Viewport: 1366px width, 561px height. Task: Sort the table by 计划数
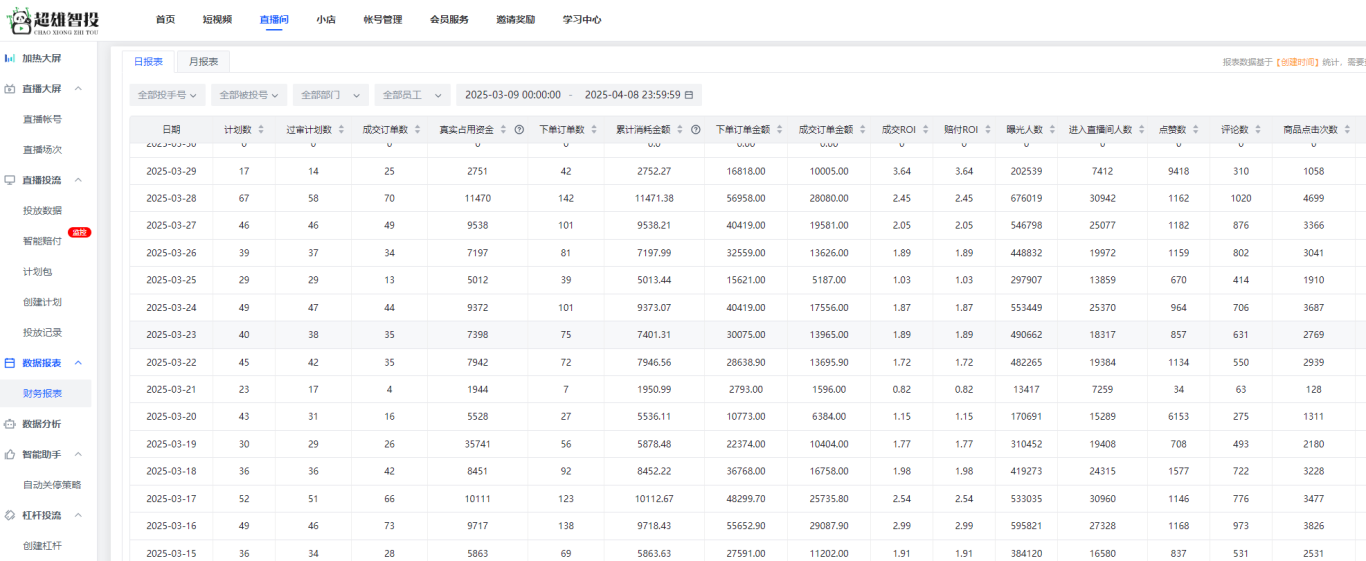point(262,129)
